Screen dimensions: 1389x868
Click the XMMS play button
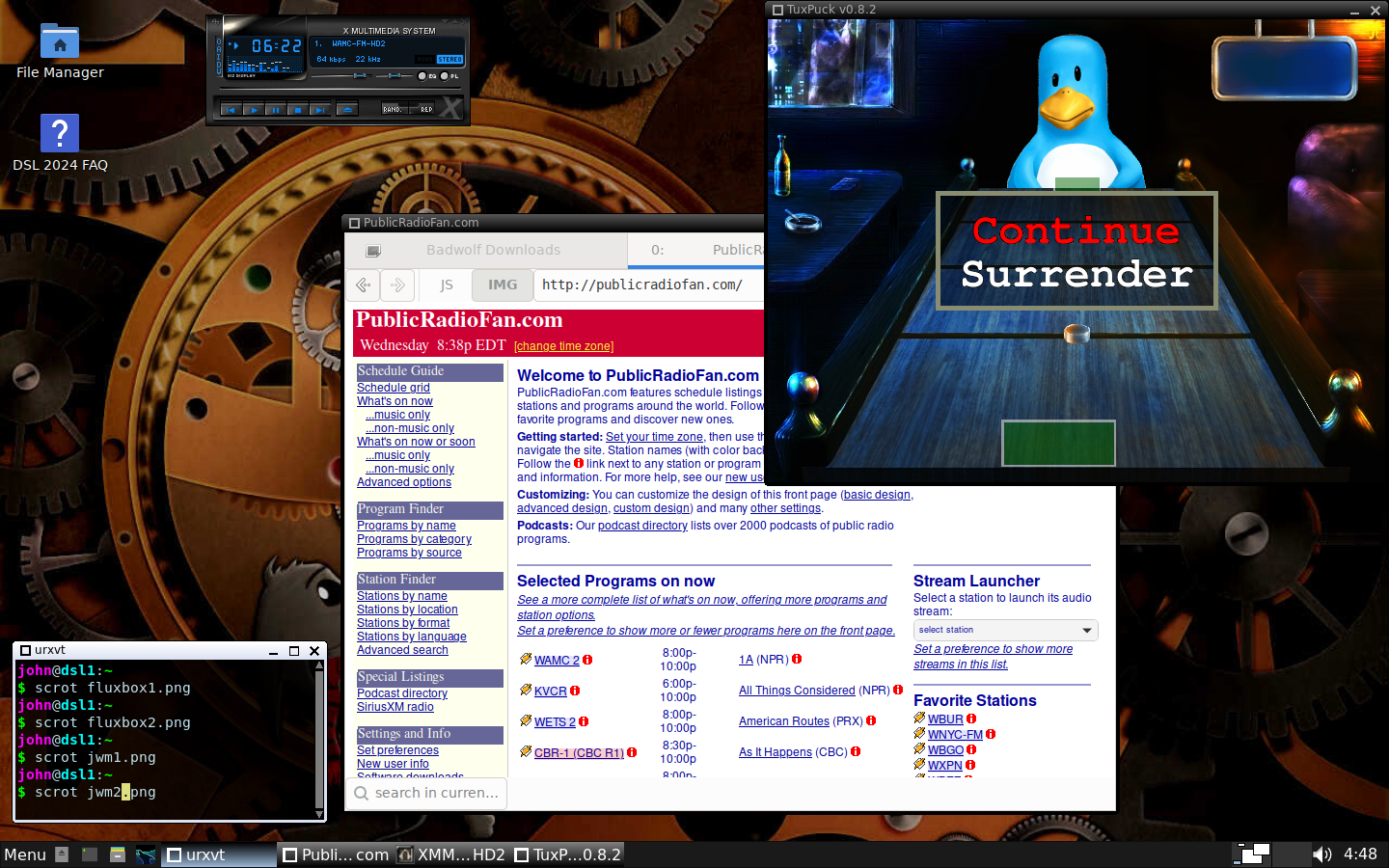click(x=254, y=110)
